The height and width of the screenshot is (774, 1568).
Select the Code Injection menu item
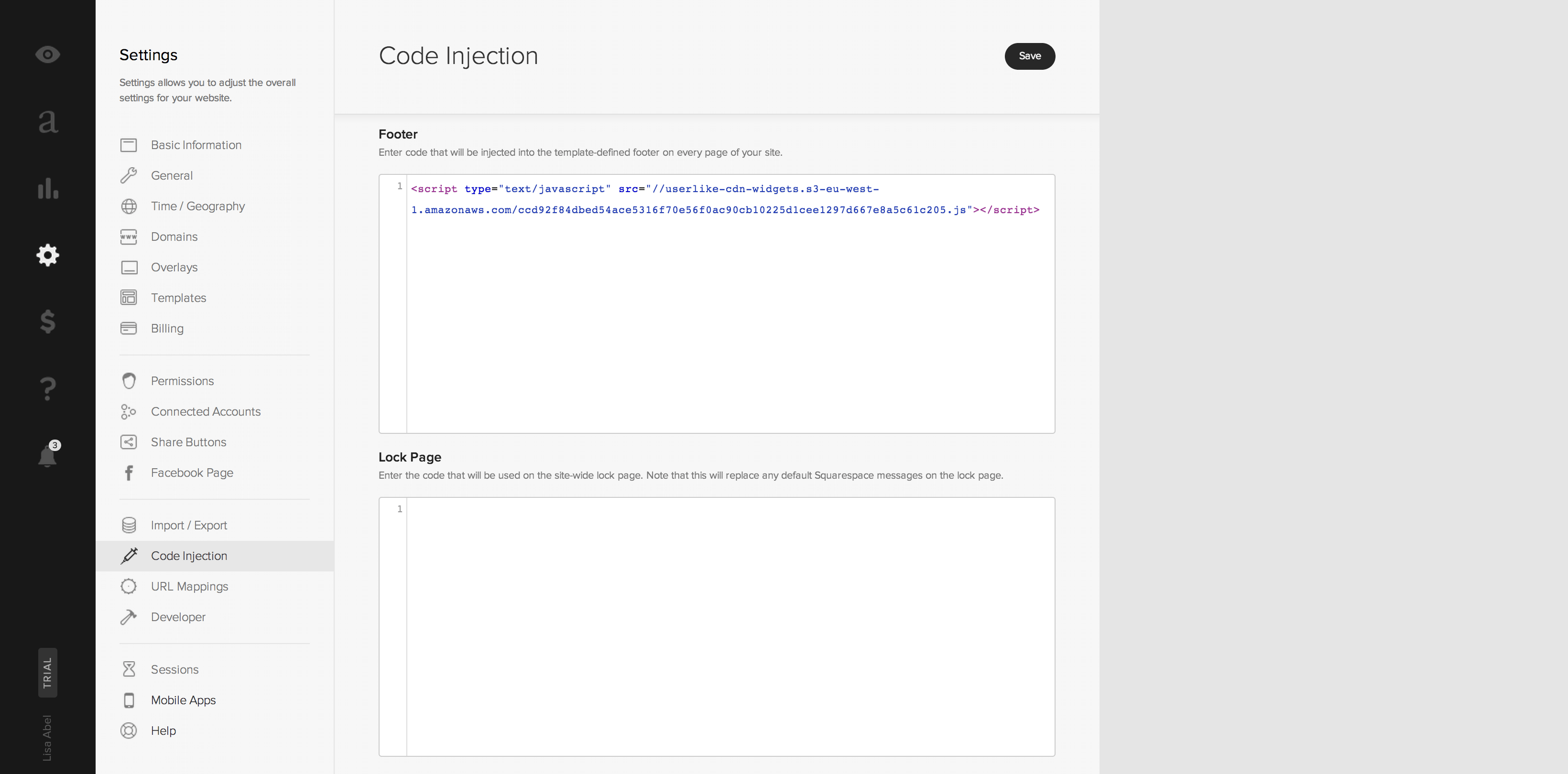coord(214,556)
